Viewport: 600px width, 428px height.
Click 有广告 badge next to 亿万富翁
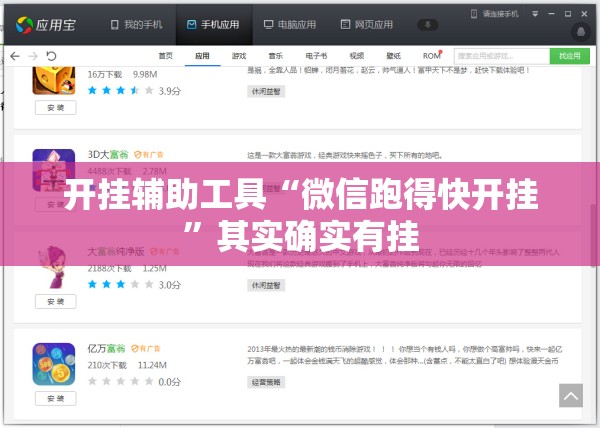click(145, 348)
